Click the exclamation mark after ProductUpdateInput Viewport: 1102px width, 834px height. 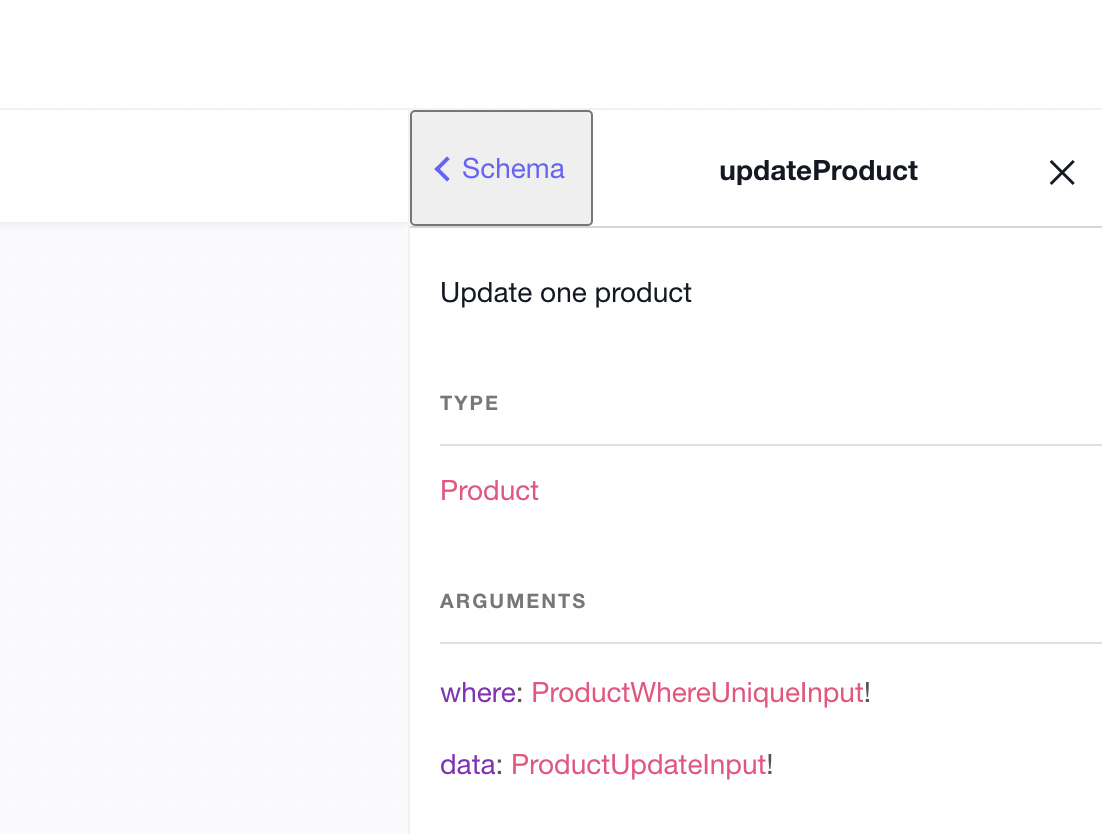coord(771,765)
